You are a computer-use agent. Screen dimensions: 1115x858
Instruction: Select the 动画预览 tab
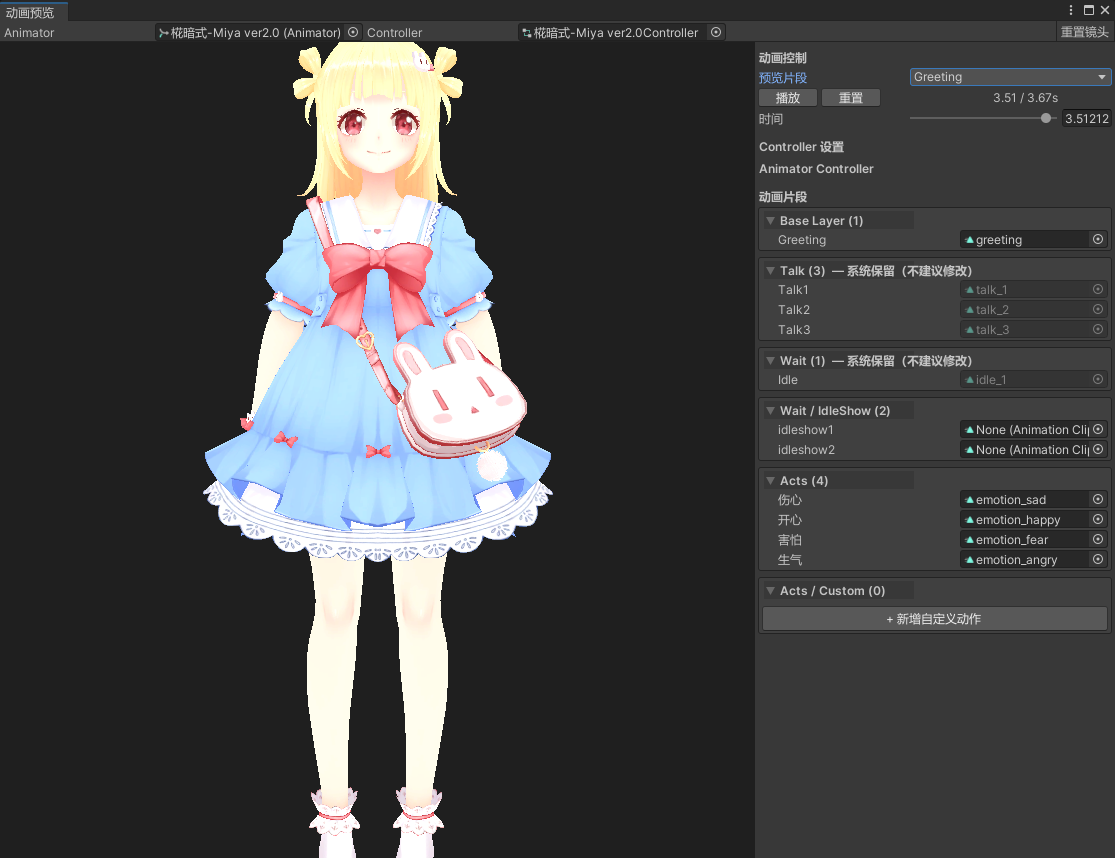30,12
